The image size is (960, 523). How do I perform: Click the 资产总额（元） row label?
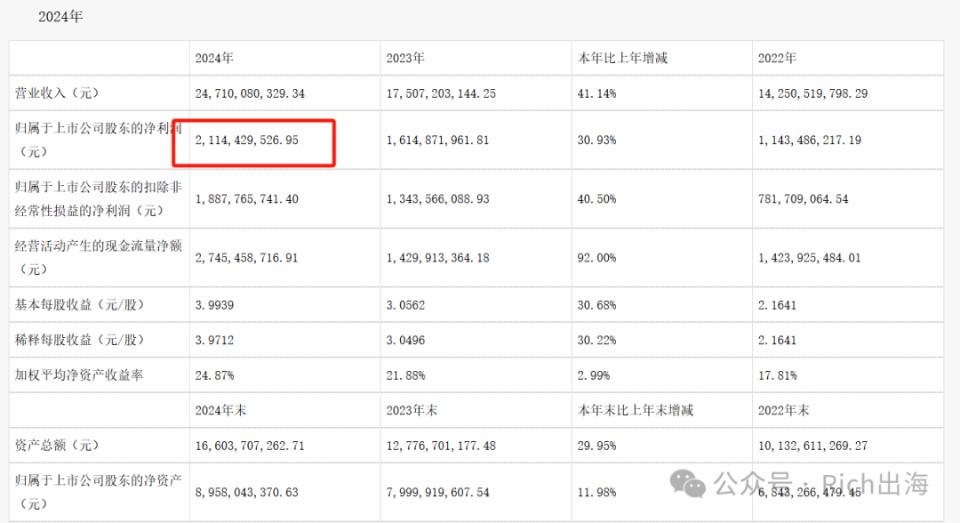click(57, 445)
